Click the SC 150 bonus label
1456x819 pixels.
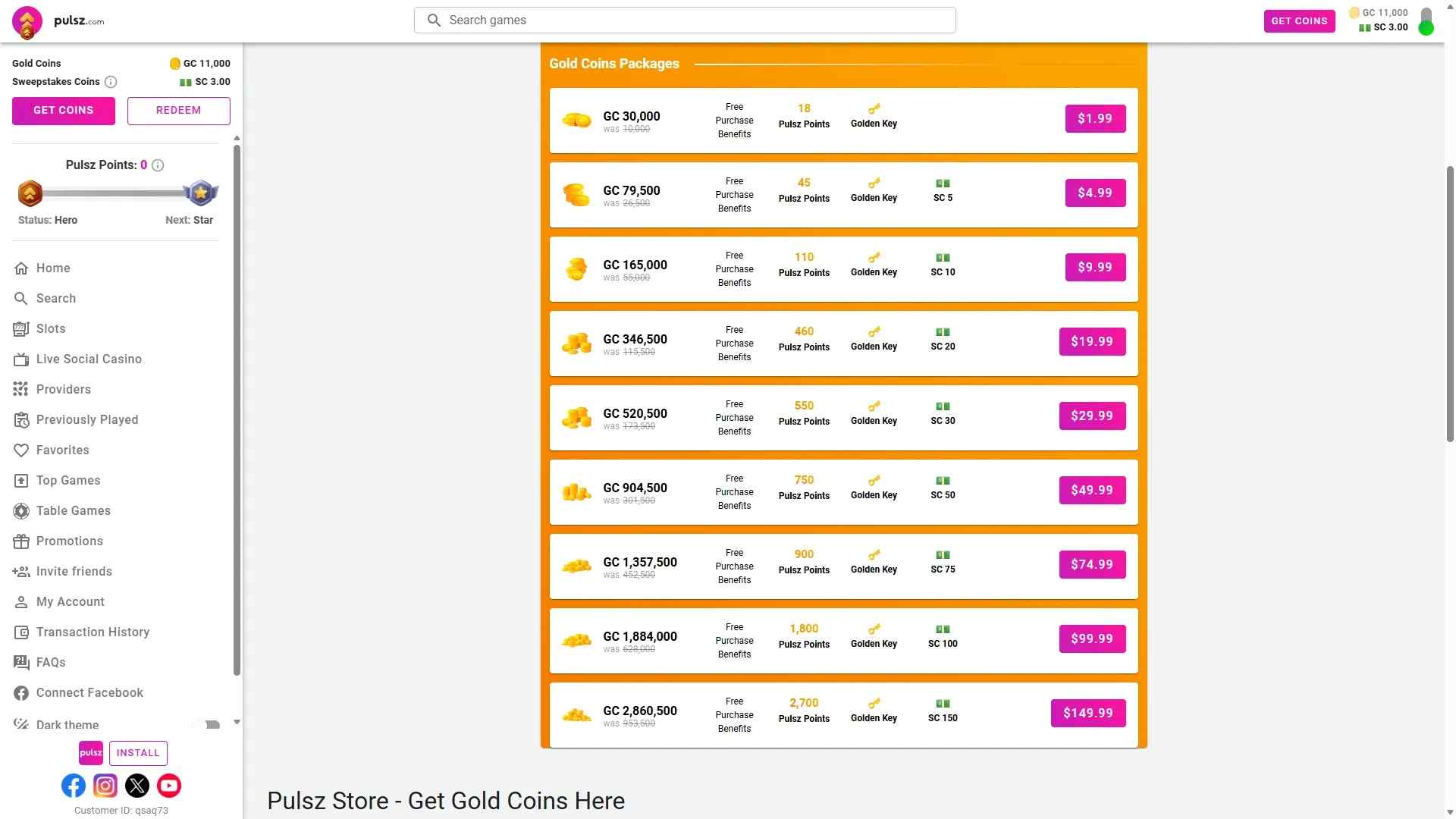(943, 718)
